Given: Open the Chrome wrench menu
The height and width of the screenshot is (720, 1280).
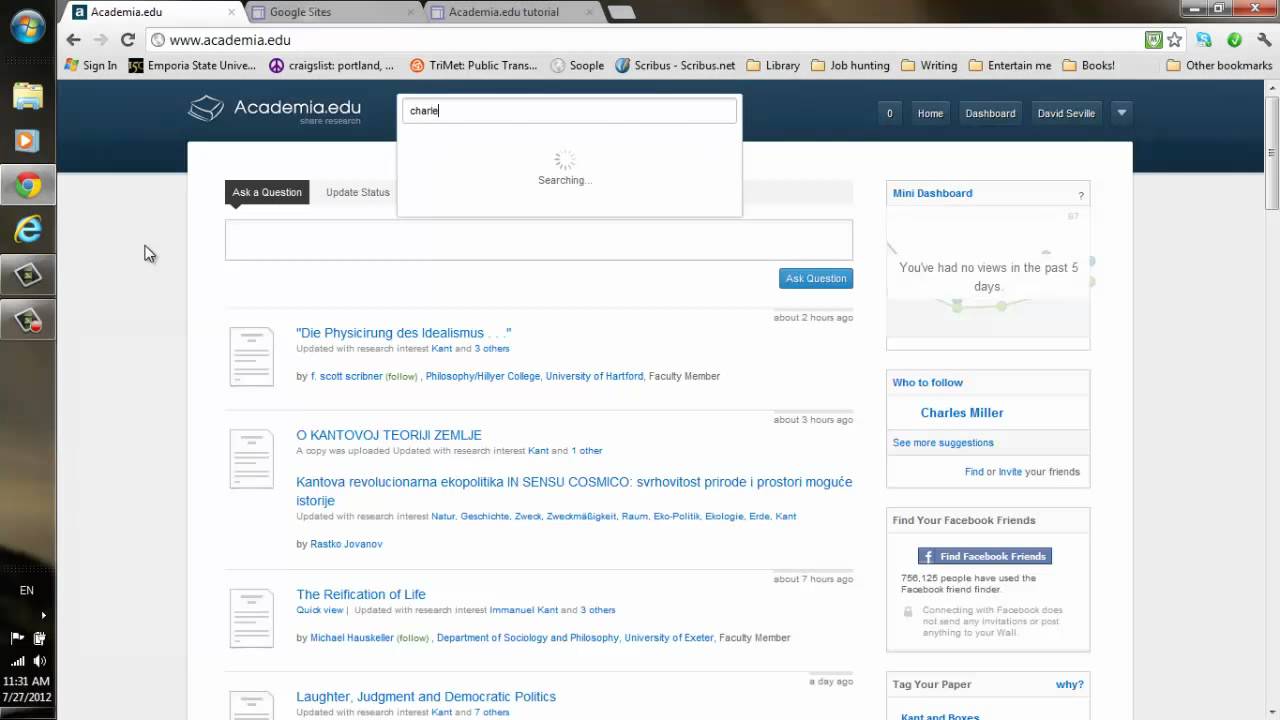Looking at the screenshot, I should pos(1264,40).
